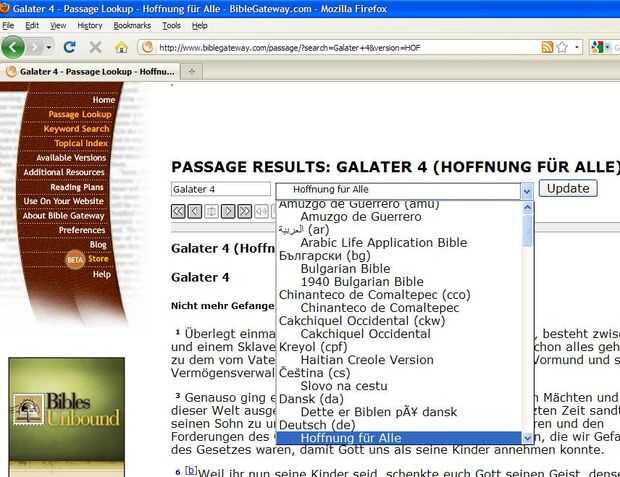Screen dimensions: 620x477
Task: Click the listen audio speaker icon
Action: pyautogui.click(x=261, y=212)
